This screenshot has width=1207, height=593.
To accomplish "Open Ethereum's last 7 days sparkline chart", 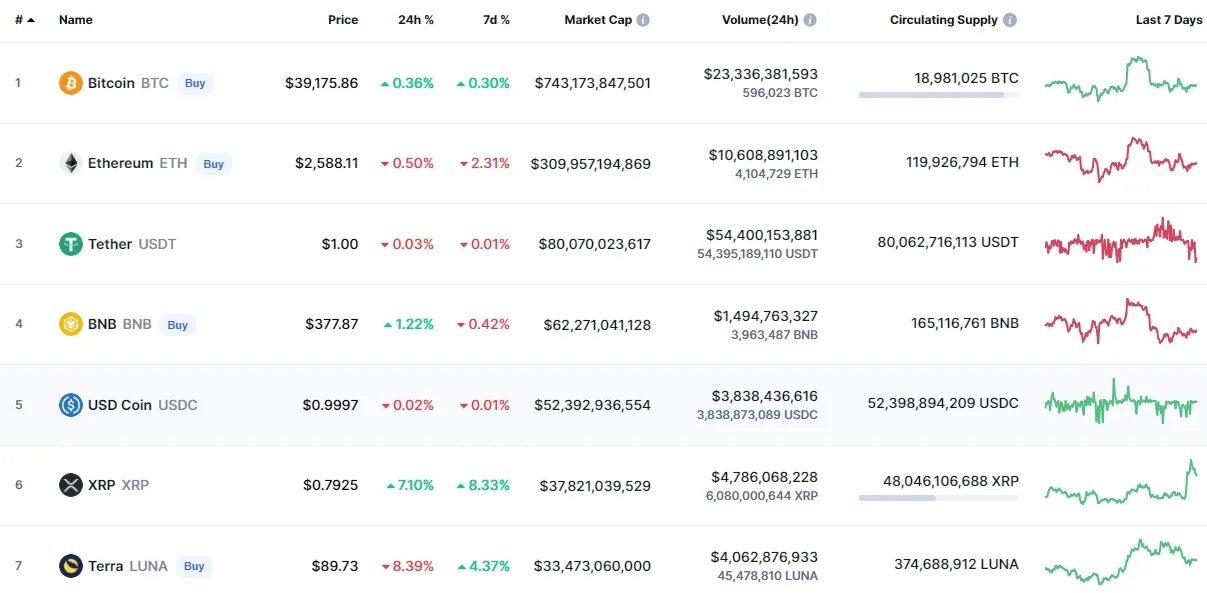I will point(1121,160).
